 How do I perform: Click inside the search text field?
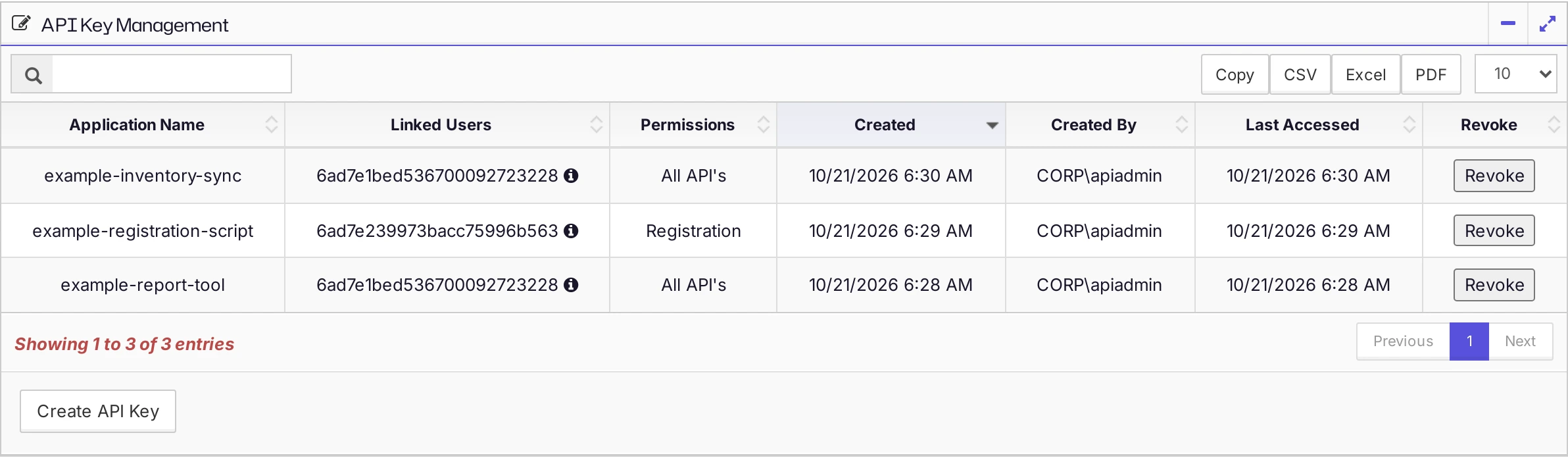pos(172,74)
